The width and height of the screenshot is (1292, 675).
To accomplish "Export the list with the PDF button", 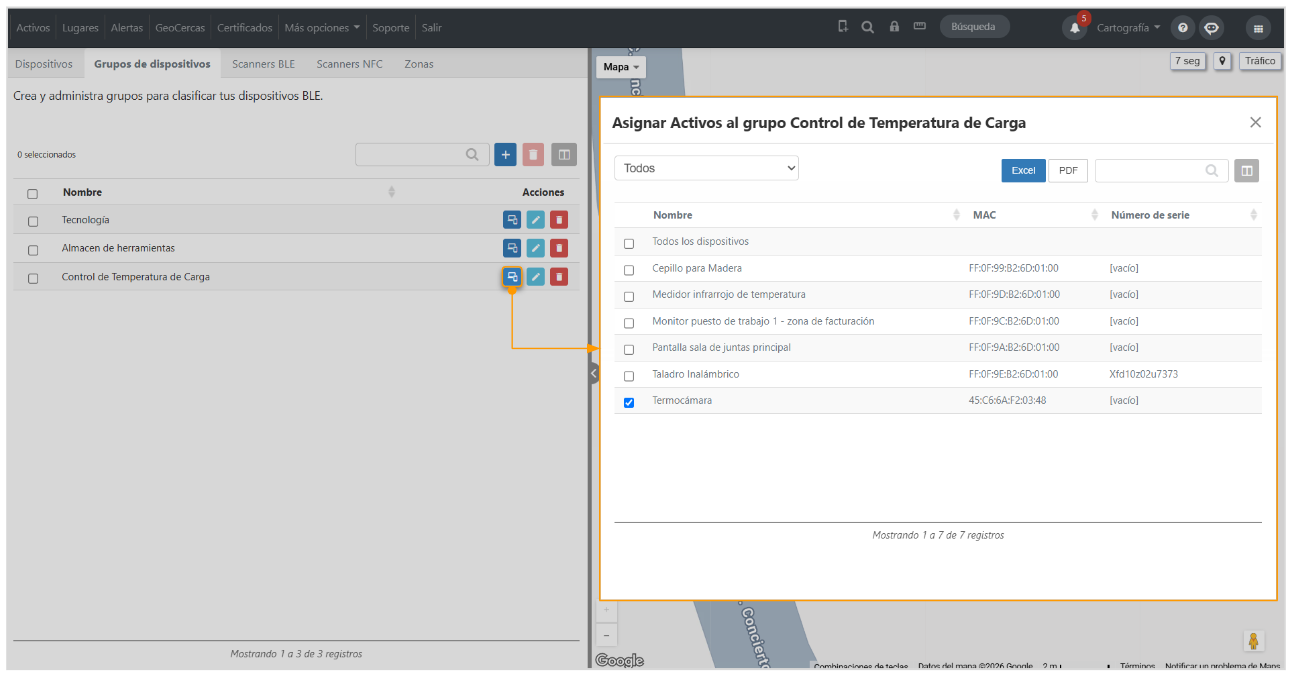I will tap(1068, 171).
